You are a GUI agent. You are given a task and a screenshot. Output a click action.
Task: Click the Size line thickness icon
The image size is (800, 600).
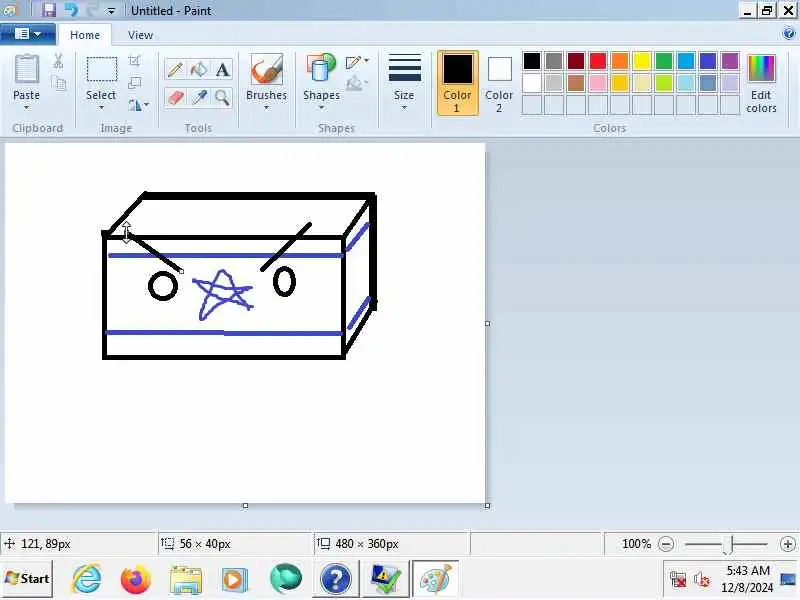pos(405,68)
